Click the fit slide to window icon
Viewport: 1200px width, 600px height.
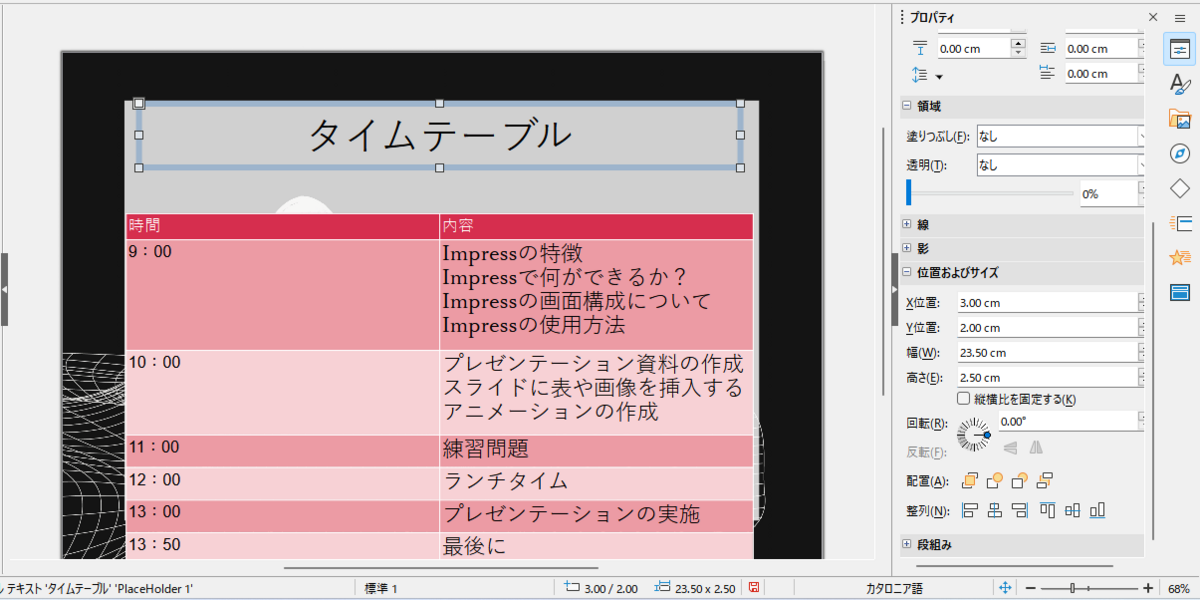pos(1006,589)
